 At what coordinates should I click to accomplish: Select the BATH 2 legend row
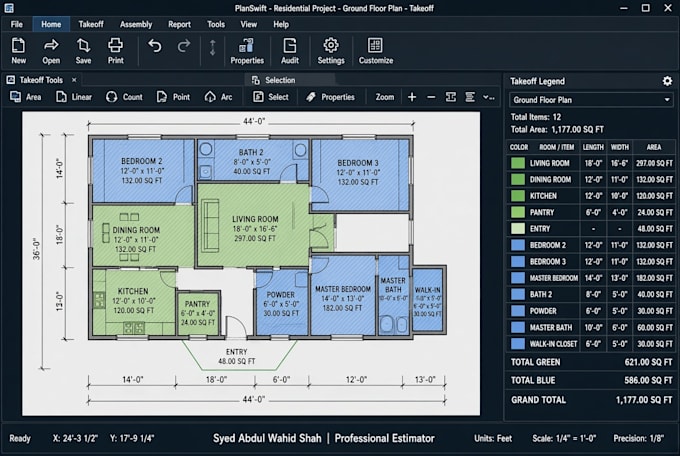(591, 294)
